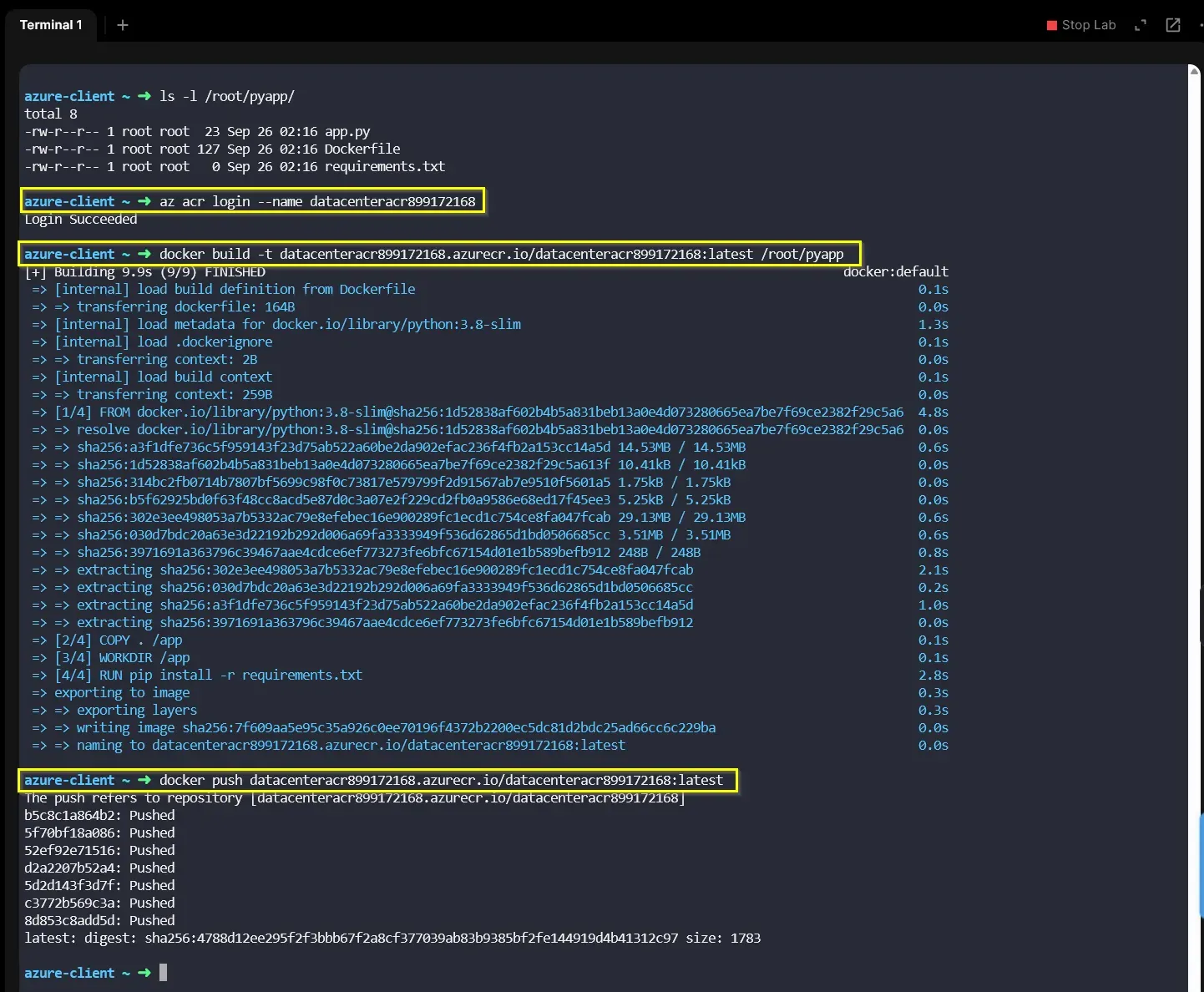This screenshot has width=1204, height=992.
Task: Click 'transferring context: 259B' line
Action: (152, 394)
